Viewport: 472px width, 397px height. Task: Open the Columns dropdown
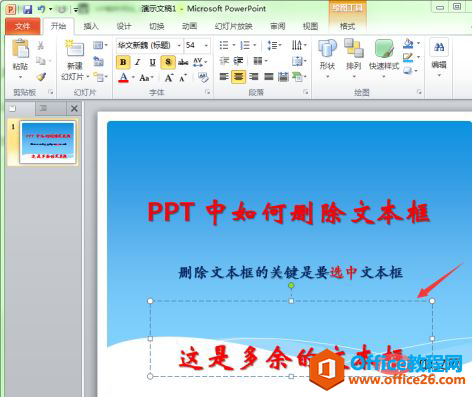point(260,61)
